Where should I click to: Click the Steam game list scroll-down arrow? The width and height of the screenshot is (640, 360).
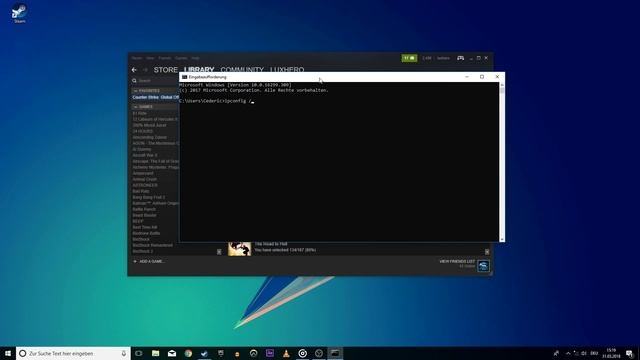(x=219, y=252)
